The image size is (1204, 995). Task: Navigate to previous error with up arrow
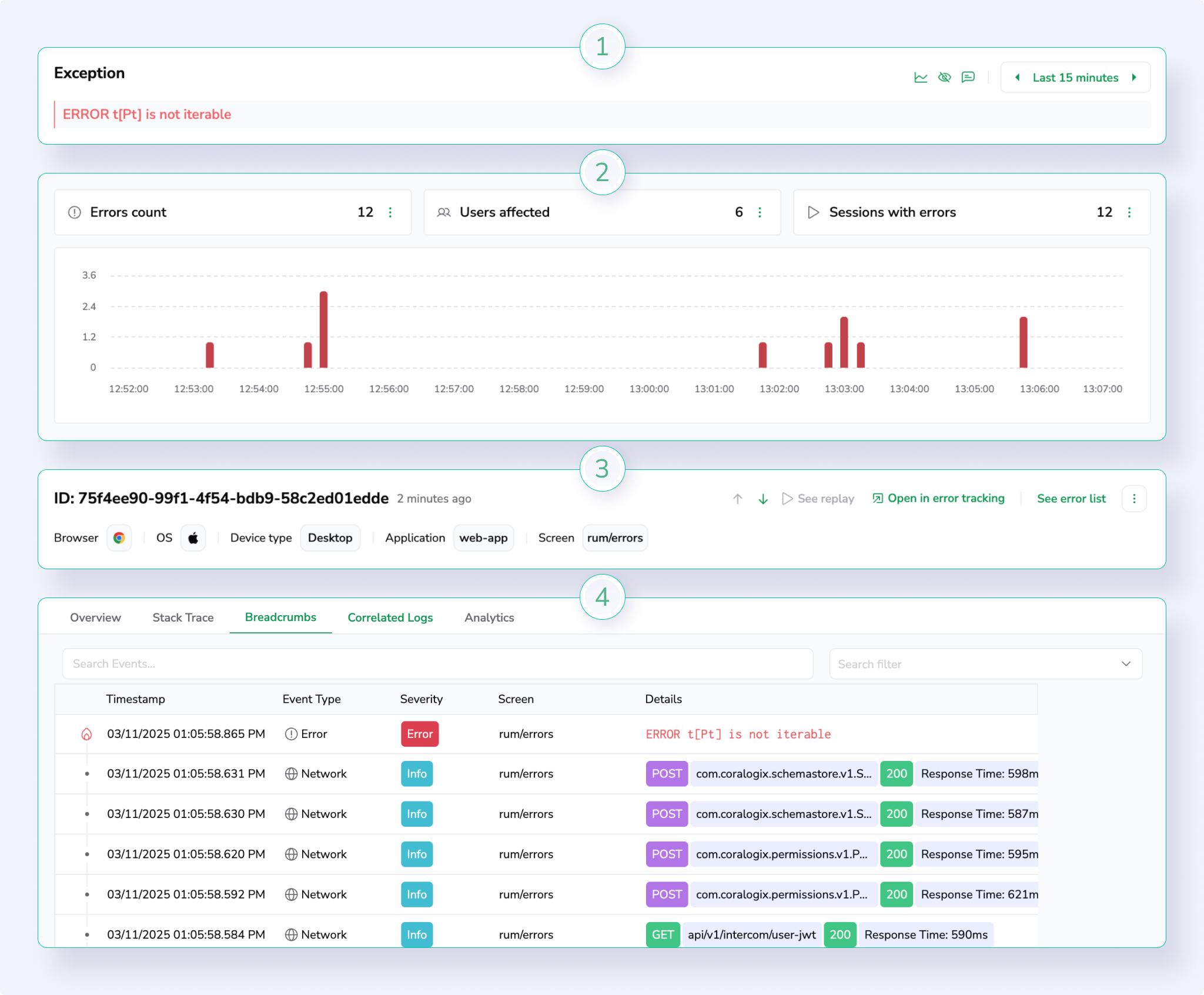point(738,499)
